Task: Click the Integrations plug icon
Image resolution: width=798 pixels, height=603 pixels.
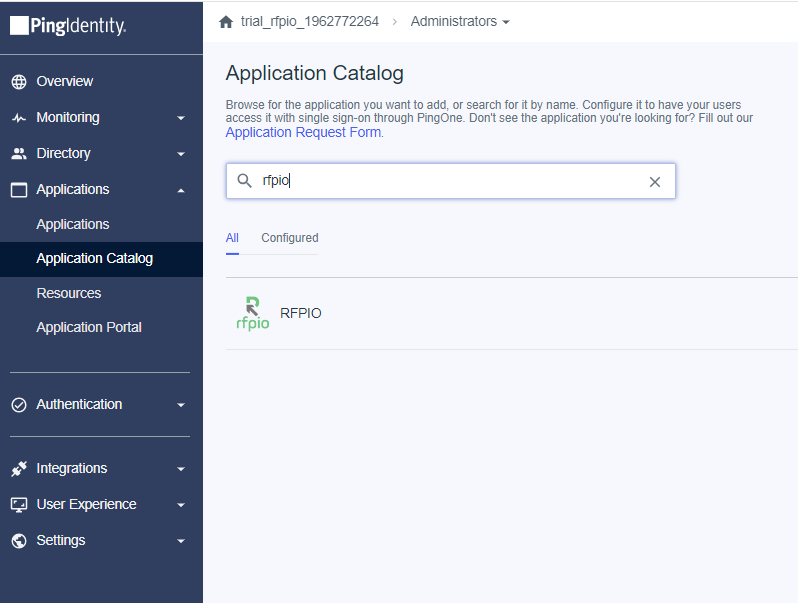Action: [x=19, y=469]
